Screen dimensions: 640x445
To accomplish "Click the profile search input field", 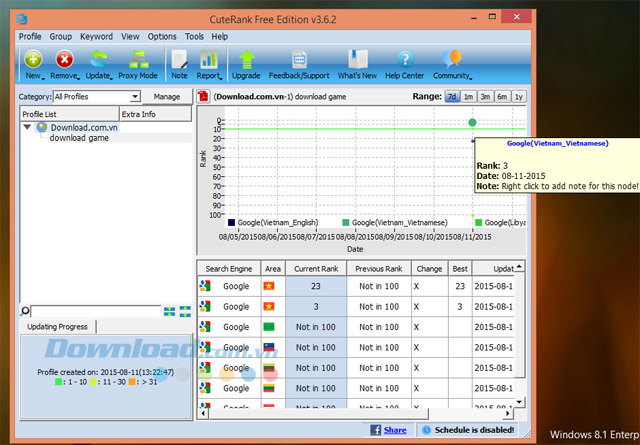I will (x=95, y=312).
